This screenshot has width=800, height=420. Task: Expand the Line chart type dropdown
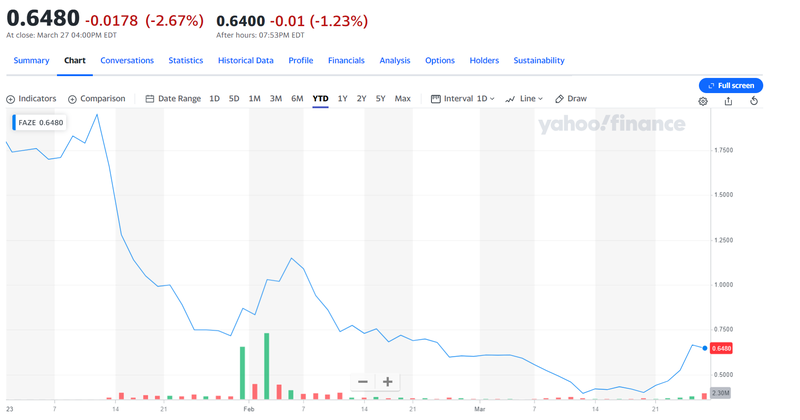pos(525,99)
